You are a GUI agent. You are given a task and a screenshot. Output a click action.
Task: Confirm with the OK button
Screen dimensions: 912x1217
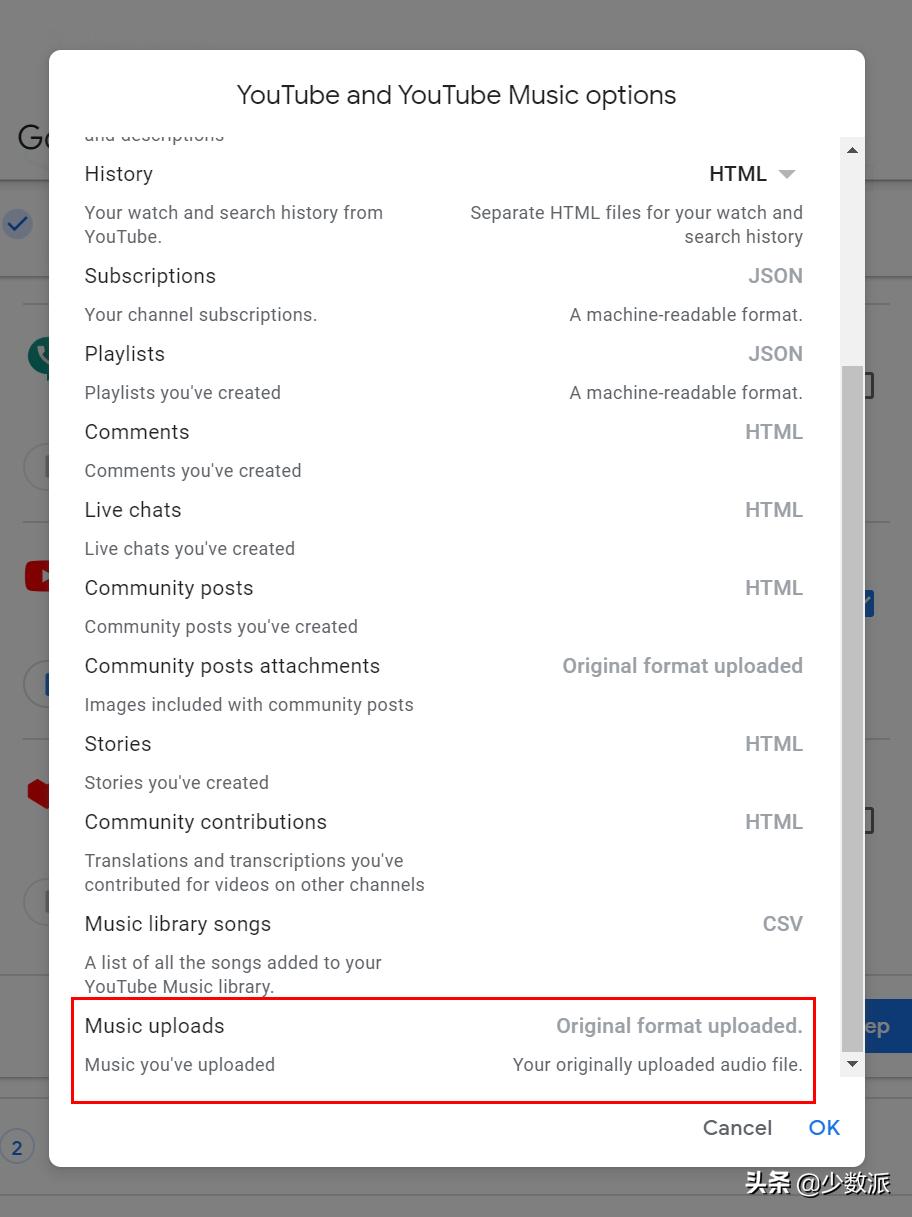point(824,1128)
